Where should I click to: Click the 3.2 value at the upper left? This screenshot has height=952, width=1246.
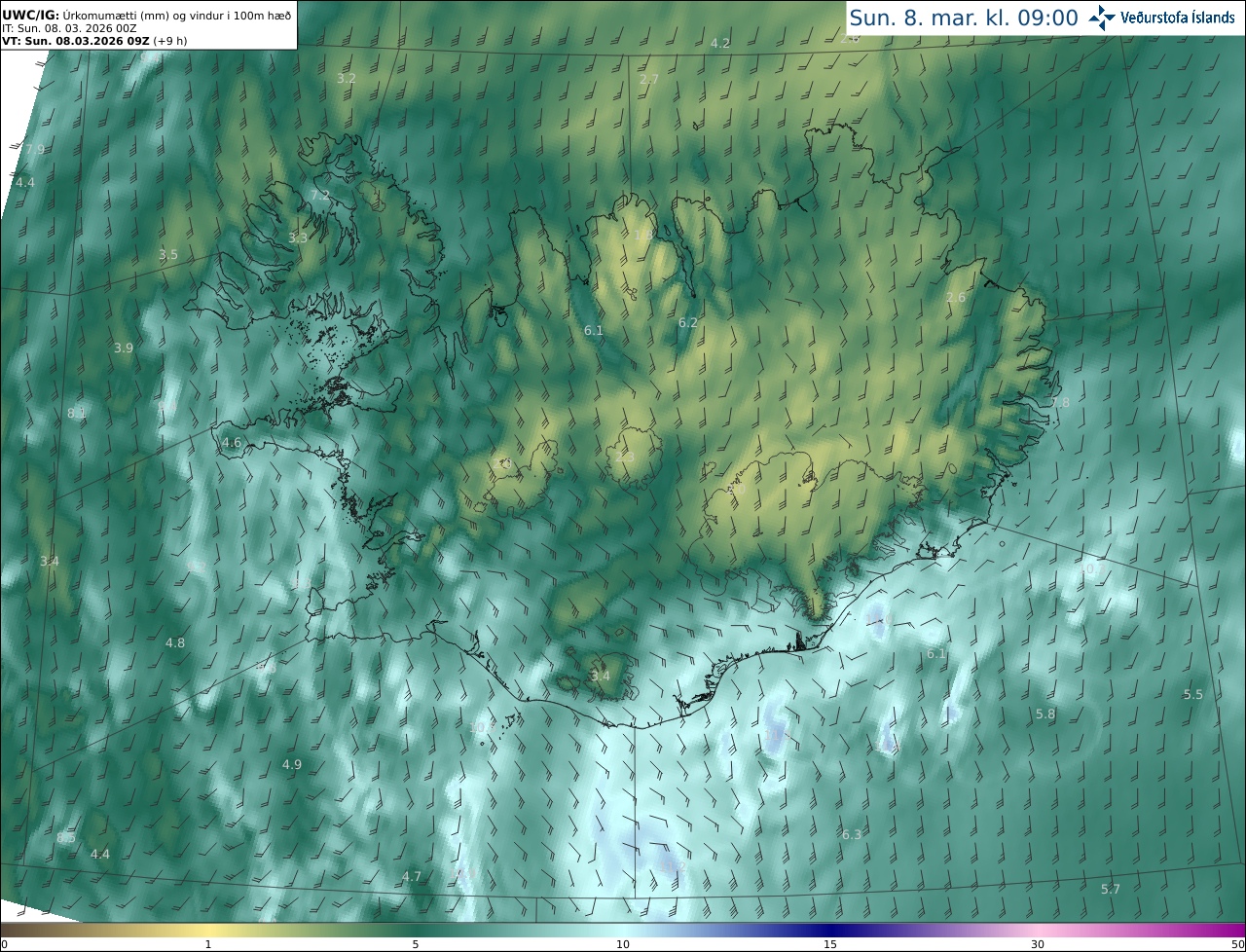(x=346, y=78)
